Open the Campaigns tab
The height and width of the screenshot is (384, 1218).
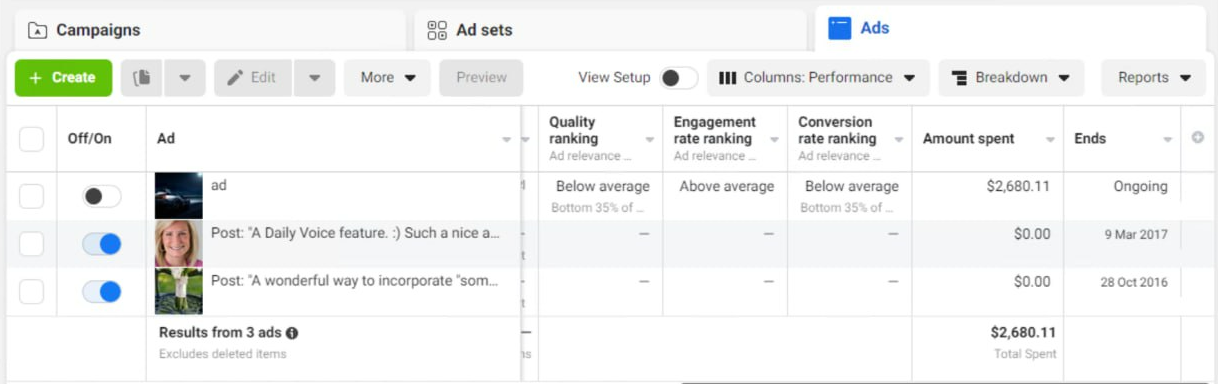click(211, 30)
